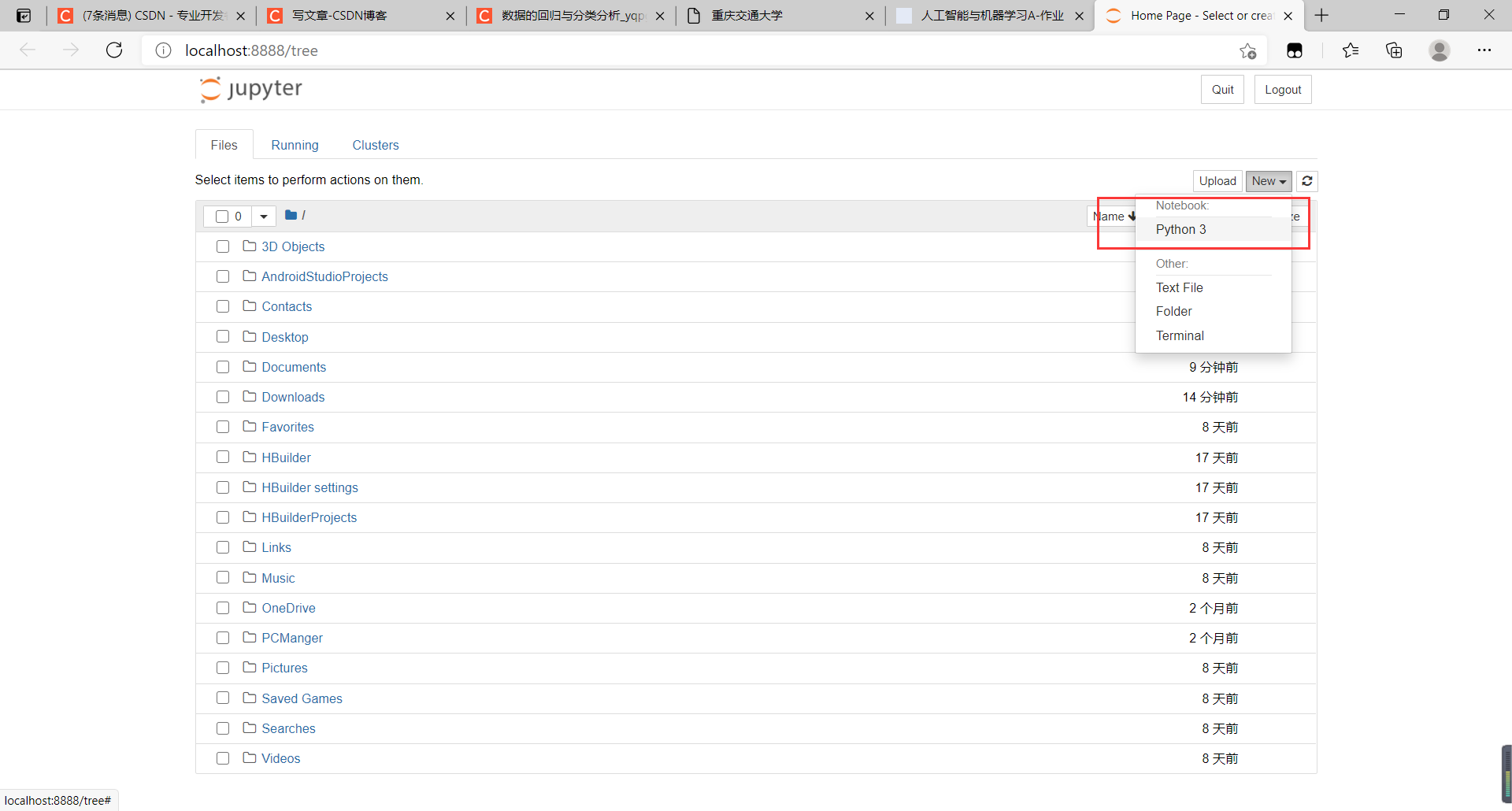The image size is (1512, 811).
Task: Check the AndroidStudioProjects checkbox
Action: pos(223,276)
